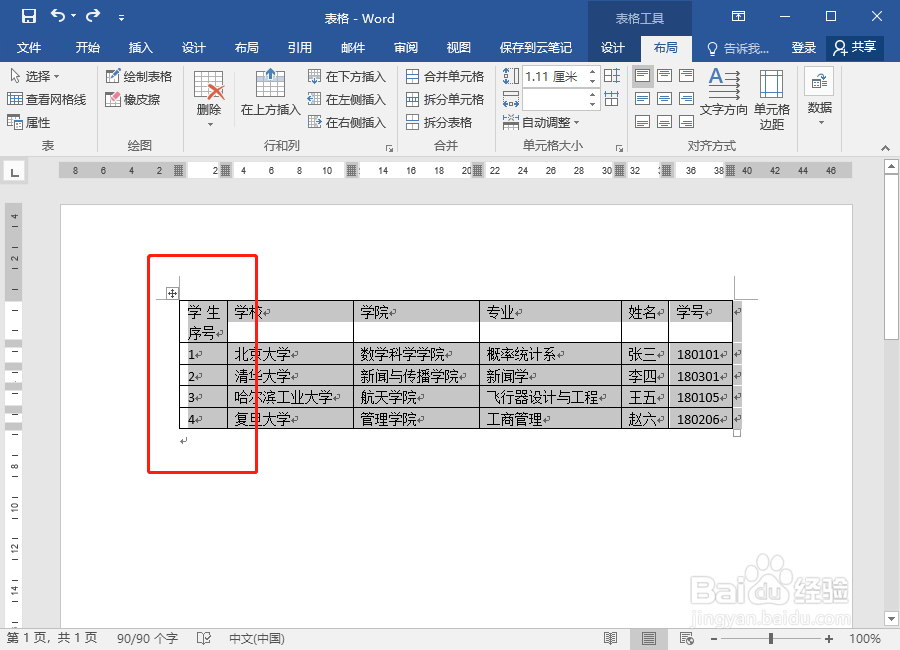The image size is (900, 650).
Task: Switch to Web Layout view icon
Action: point(686,639)
